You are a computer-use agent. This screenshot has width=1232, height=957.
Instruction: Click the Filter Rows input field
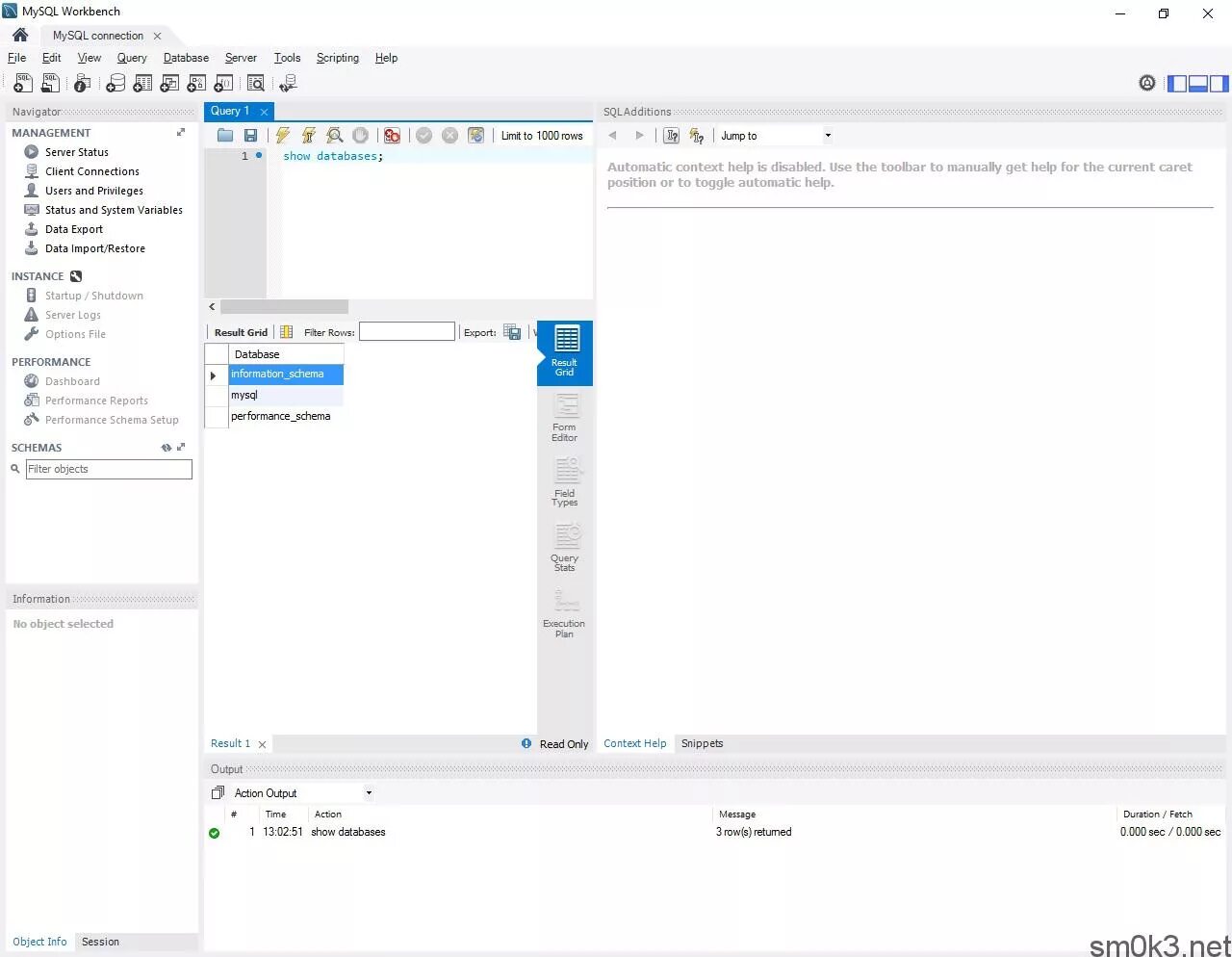point(406,332)
